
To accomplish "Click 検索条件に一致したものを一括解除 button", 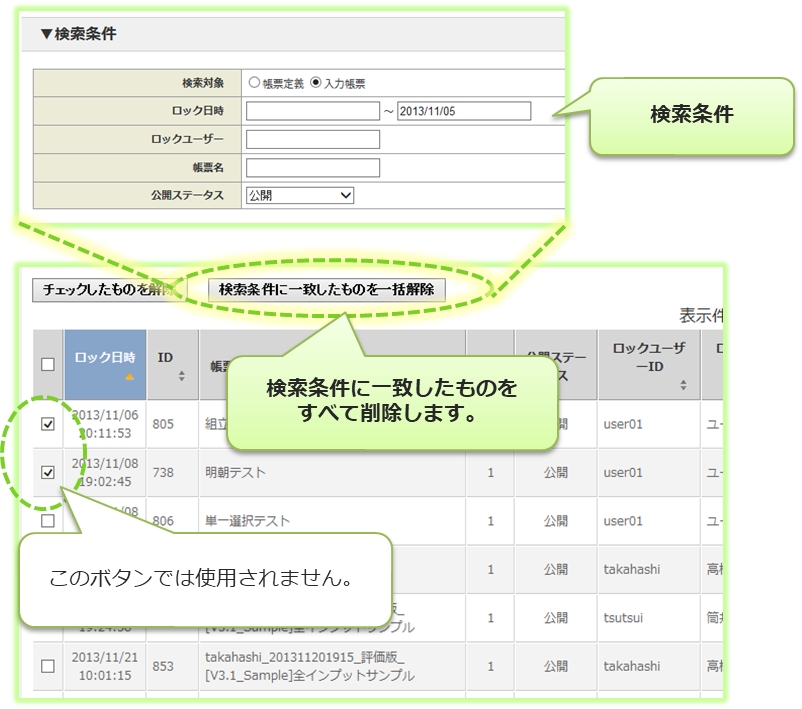I will click(x=326, y=290).
